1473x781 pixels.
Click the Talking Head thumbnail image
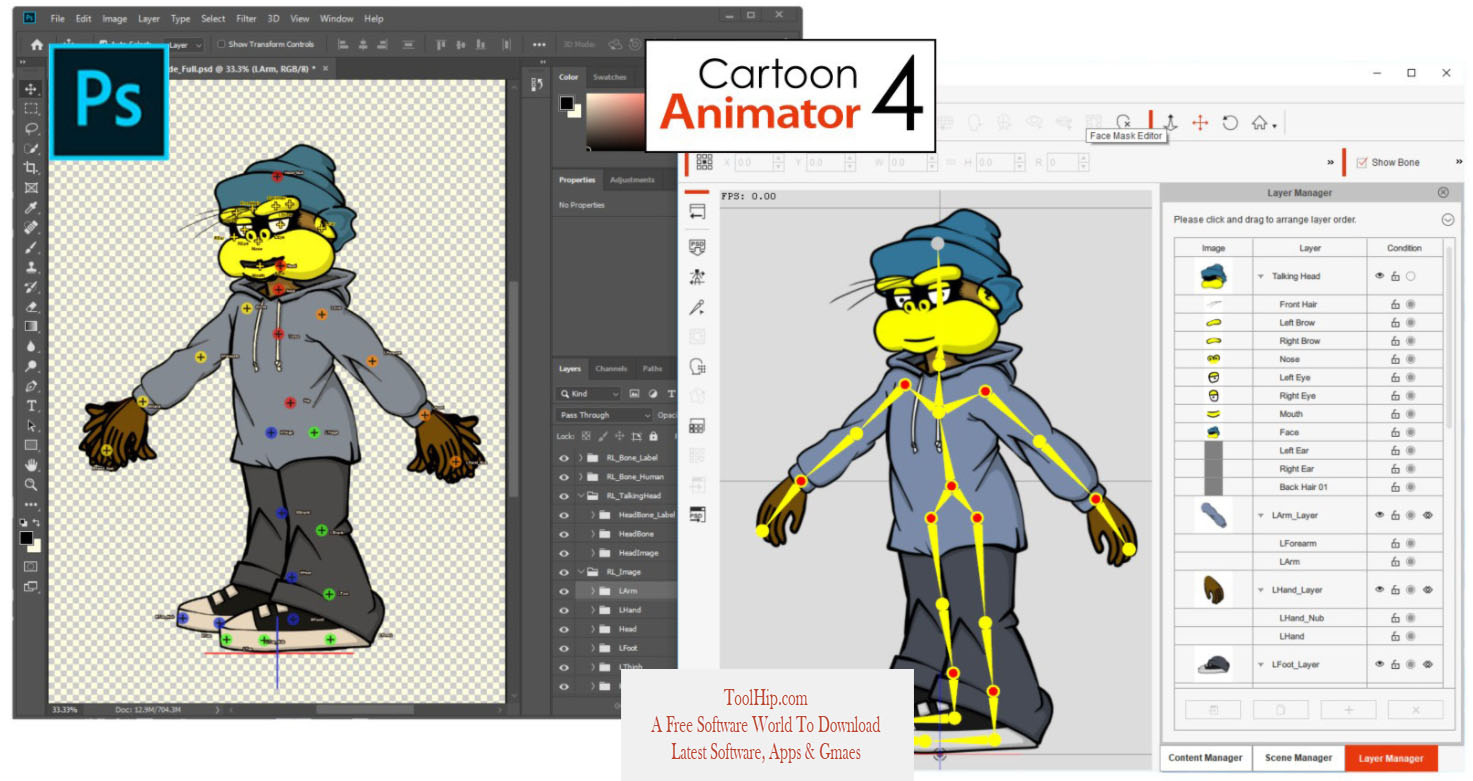1213,277
